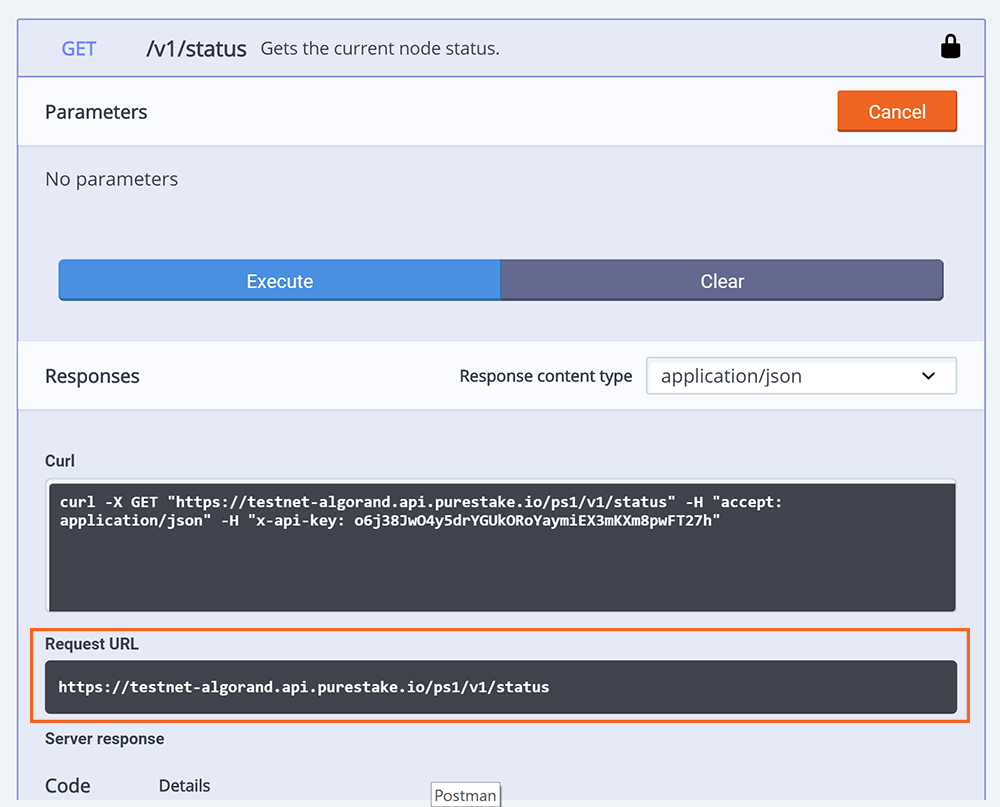
Task: Click the Responses section header
Action: tap(91, 376)
